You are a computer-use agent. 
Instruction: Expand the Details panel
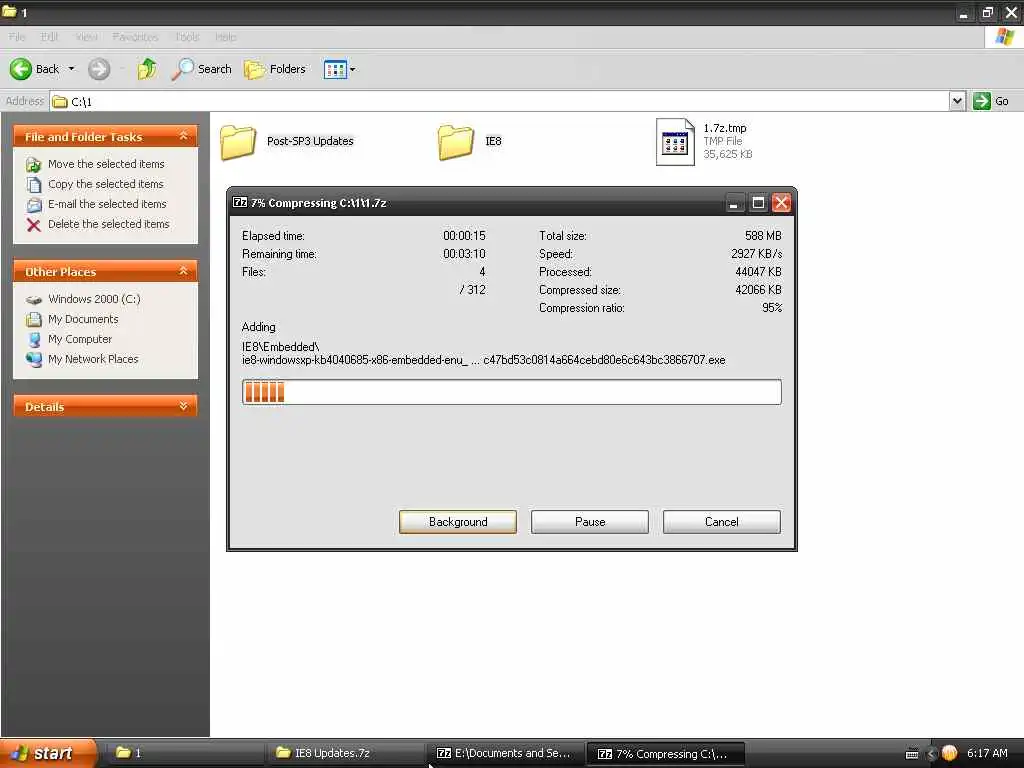[x=184, y=406]
